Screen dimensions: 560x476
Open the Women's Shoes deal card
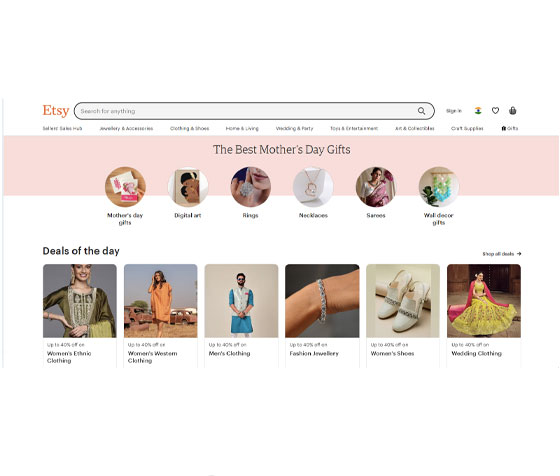point(403,315)
